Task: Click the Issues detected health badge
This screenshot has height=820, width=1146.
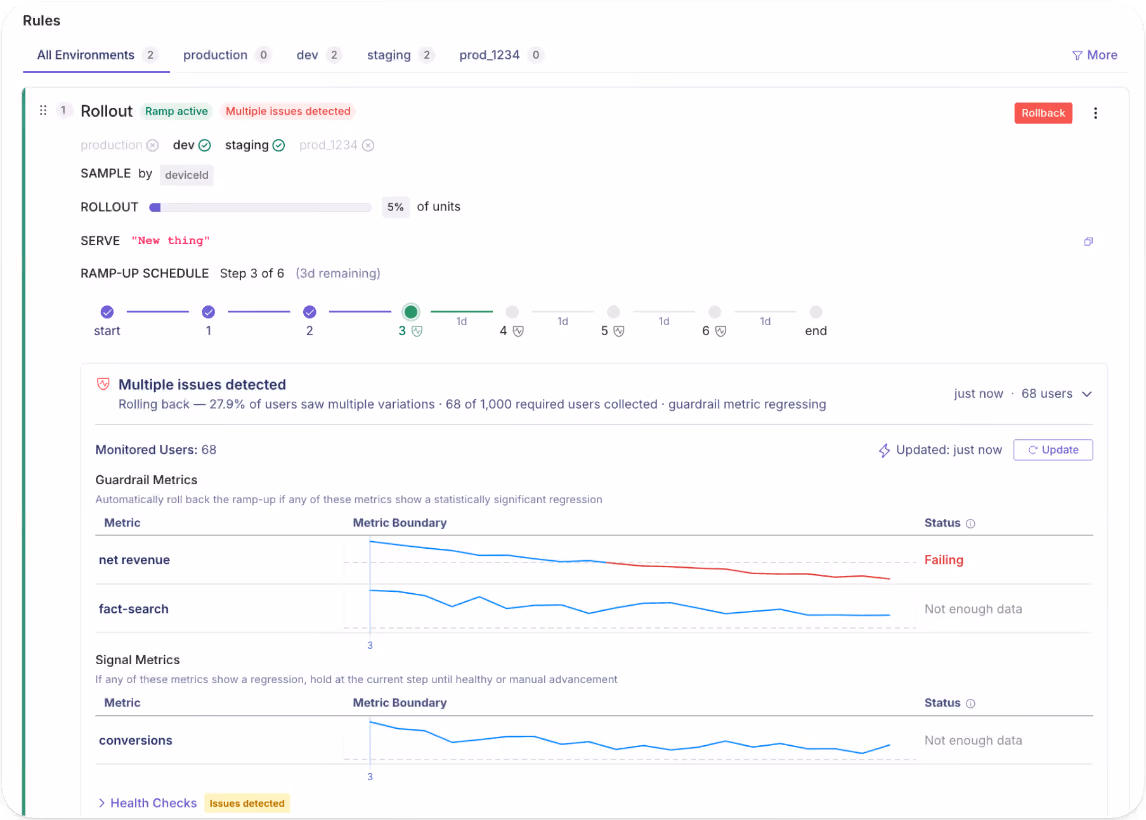Action: coord(247,803)
